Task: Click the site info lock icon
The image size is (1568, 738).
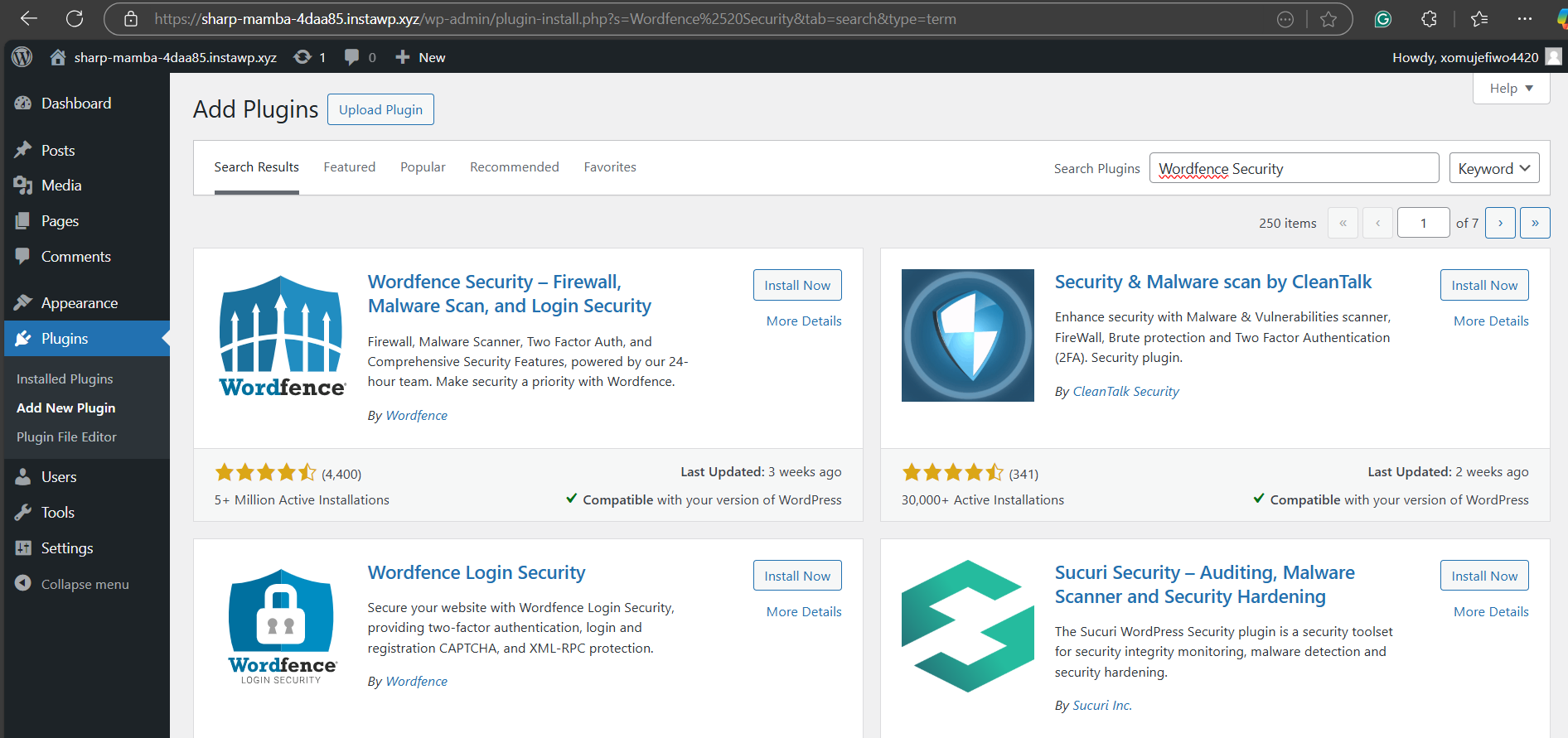Action: point(131,19)
